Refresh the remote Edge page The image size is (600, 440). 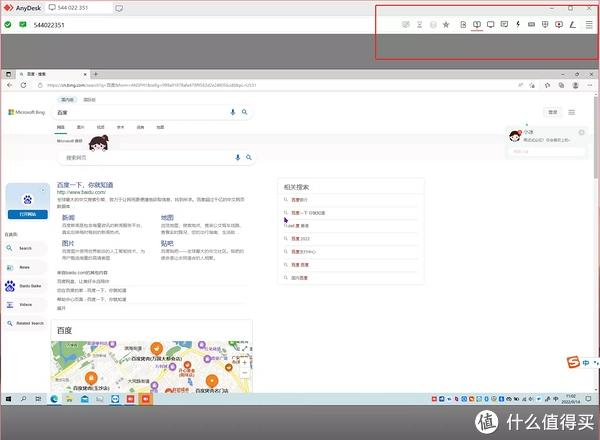click(x=23, y=85)
